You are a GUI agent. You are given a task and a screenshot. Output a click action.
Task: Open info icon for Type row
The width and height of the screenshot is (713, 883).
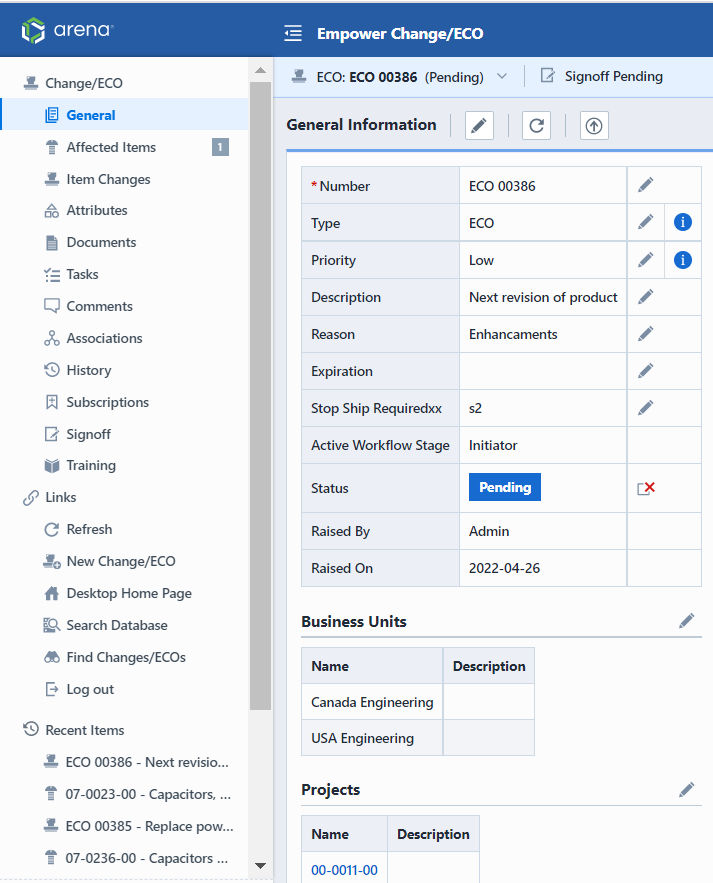tap(683, 223)
